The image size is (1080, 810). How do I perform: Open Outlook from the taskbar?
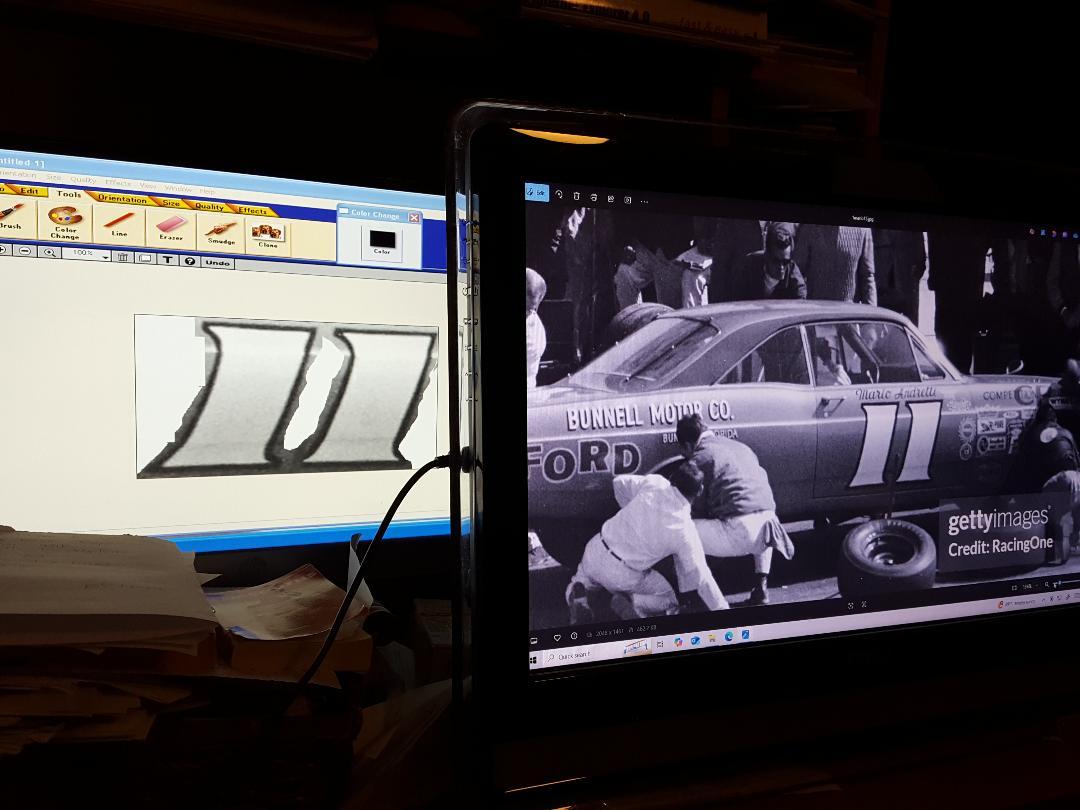695,641
